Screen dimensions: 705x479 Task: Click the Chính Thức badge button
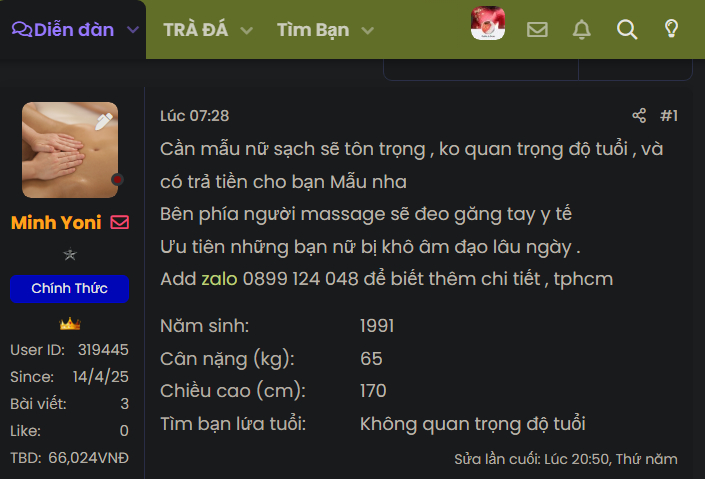[x=70, y=289]
